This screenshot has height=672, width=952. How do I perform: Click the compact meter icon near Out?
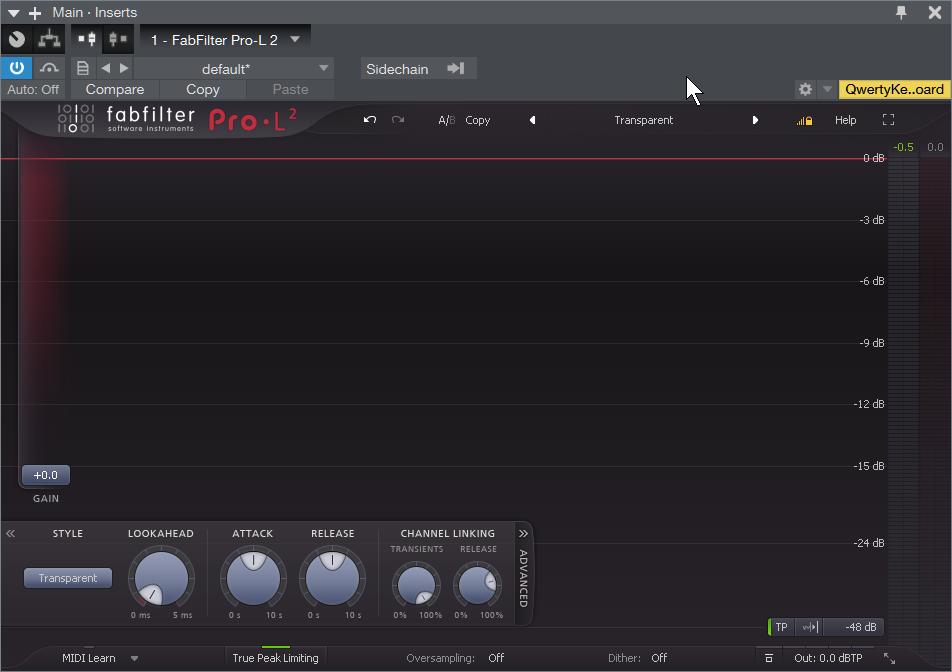pos(769,658)
